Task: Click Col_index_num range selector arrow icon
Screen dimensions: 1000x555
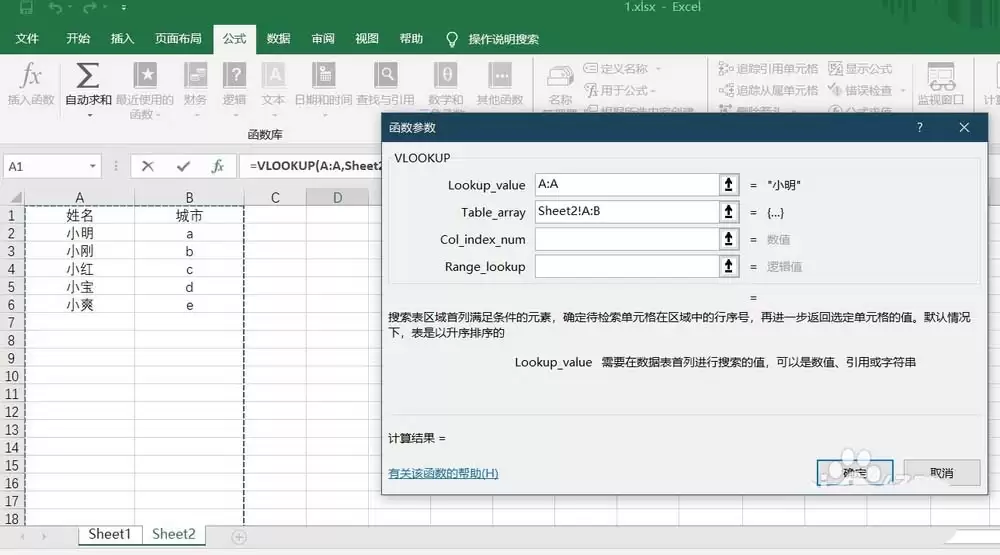Action: point(728,239)
